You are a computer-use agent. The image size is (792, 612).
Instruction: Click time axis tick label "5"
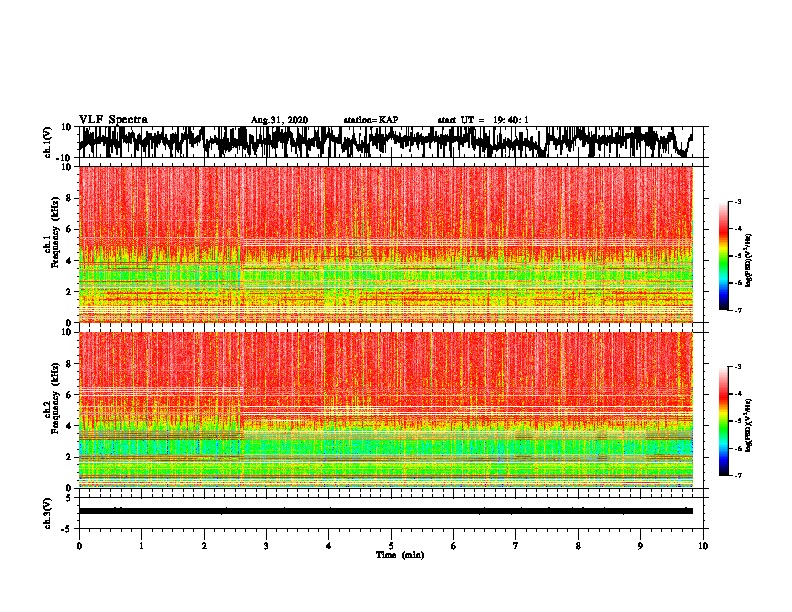[x=391, y=546]
